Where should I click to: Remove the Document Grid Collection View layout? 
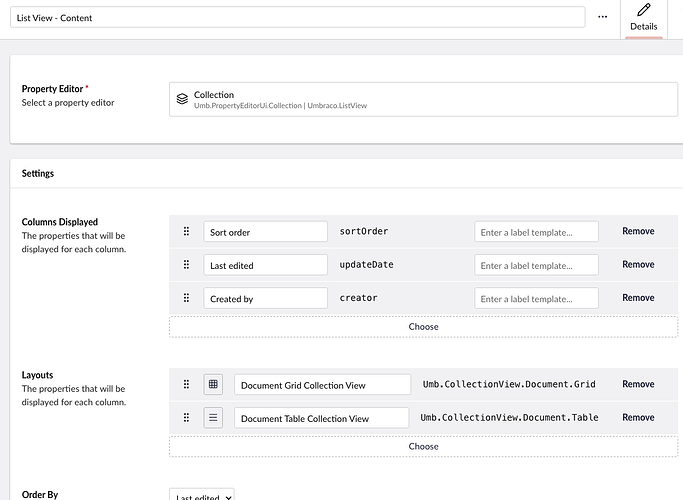click(638, 384)
